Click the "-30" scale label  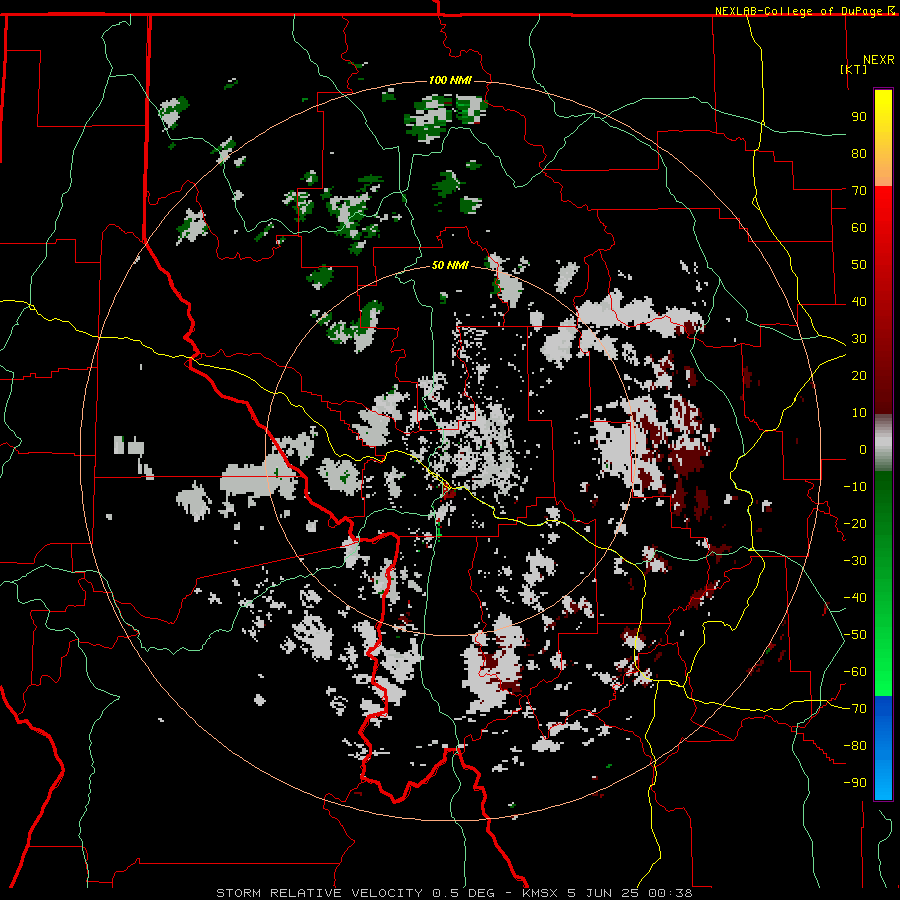tap(855, 561)
